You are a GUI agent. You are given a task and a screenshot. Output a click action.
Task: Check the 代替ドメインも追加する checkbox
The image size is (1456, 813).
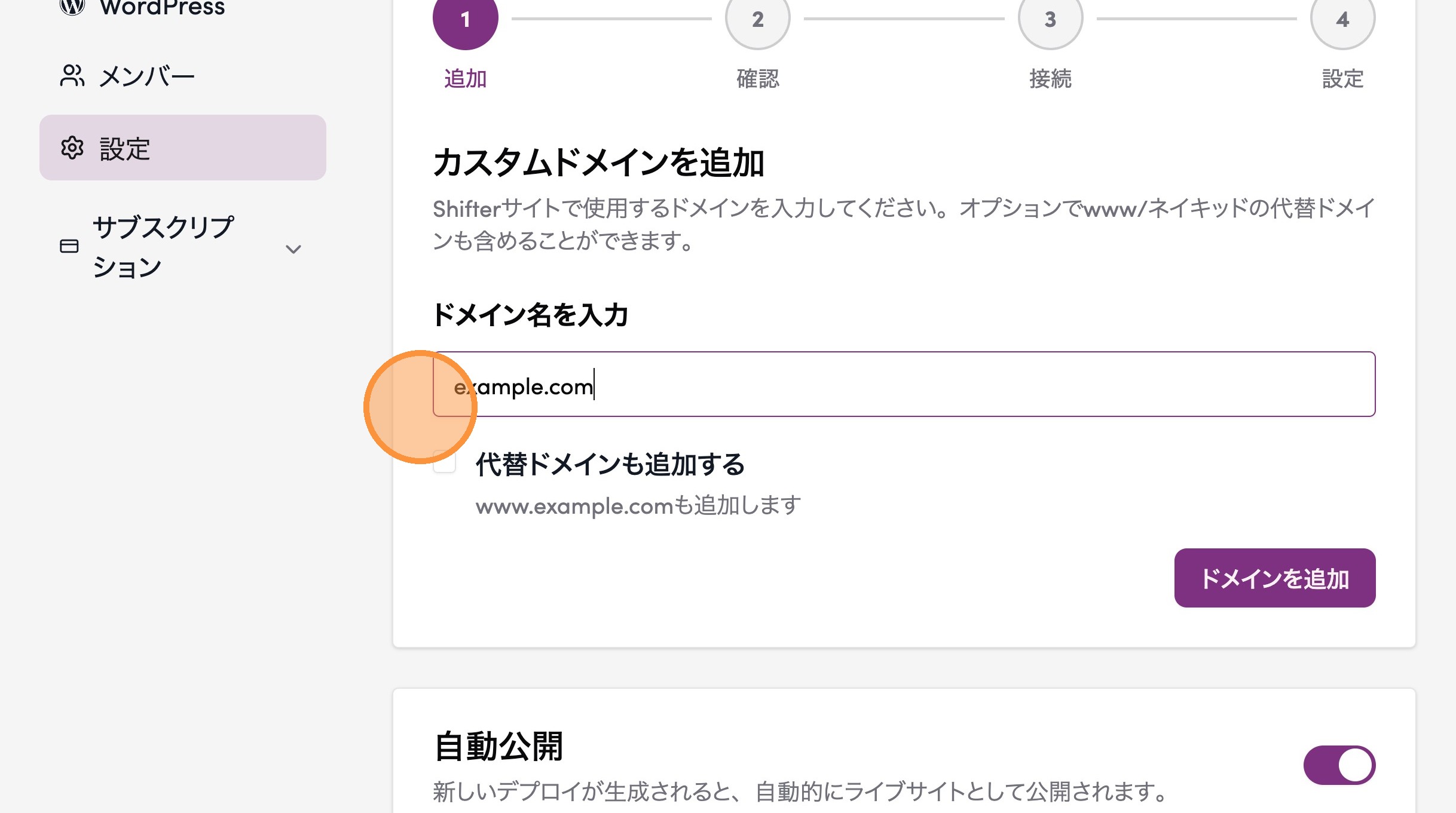coord(445,463)
